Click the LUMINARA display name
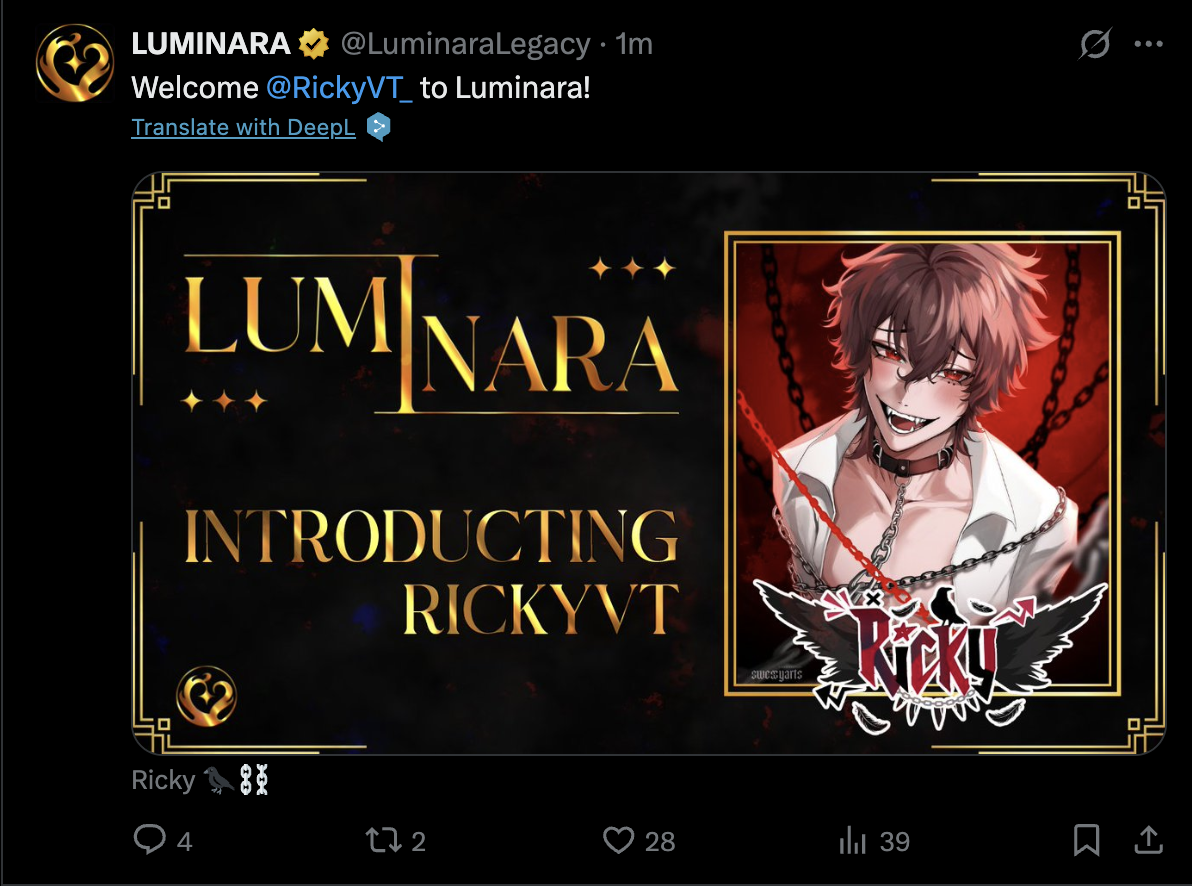Viewport: 1192px width, 886px height. tap(211, 44)
